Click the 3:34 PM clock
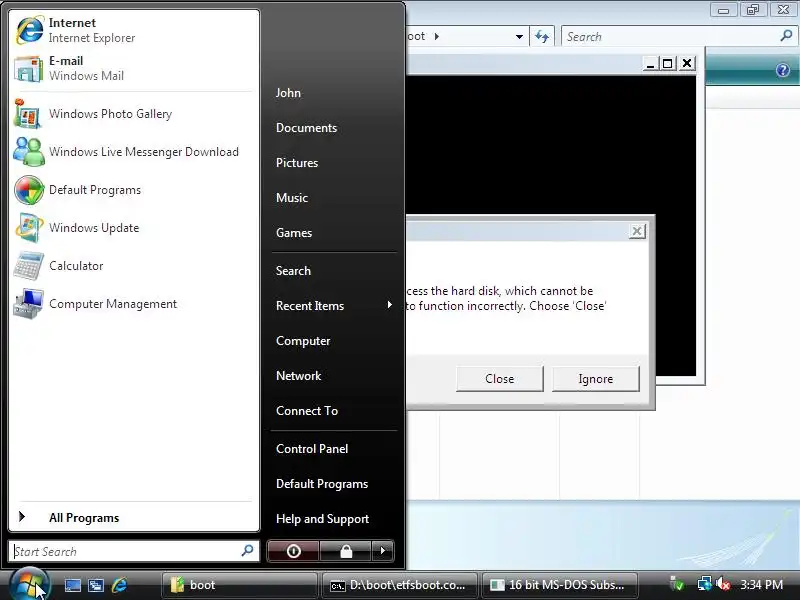 coord(761,584)
